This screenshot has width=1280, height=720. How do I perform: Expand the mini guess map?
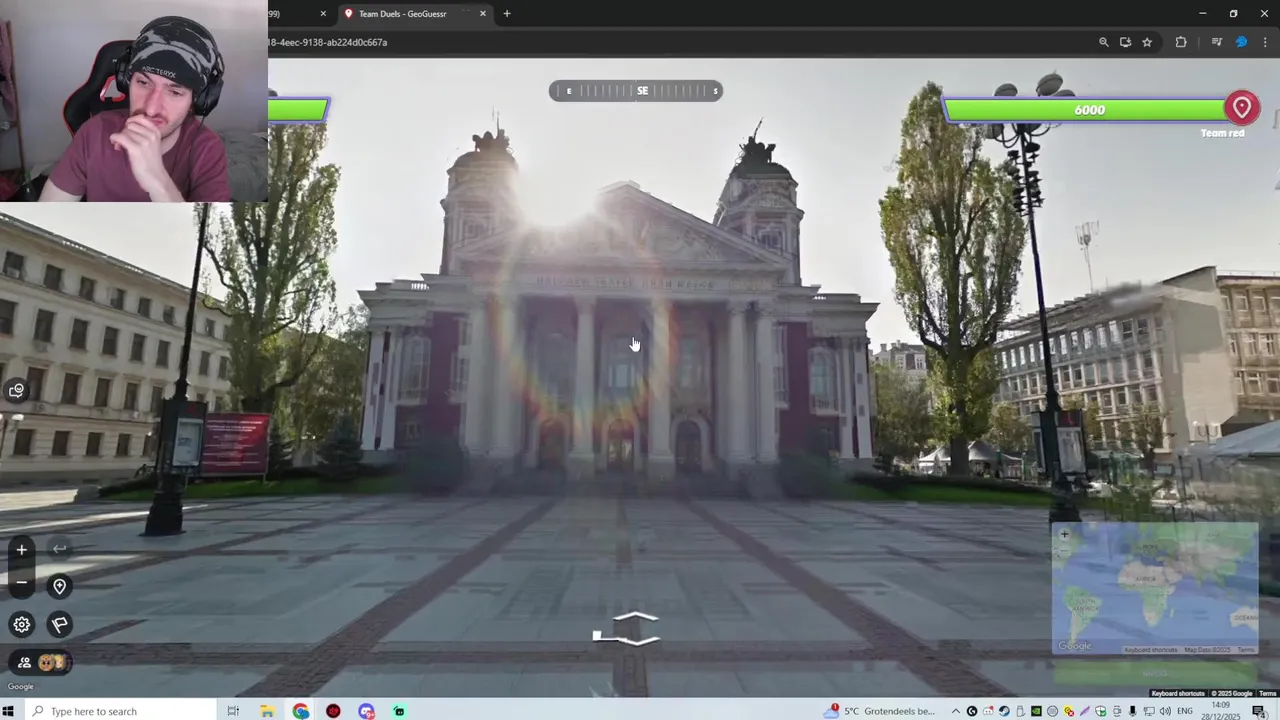1155,588
